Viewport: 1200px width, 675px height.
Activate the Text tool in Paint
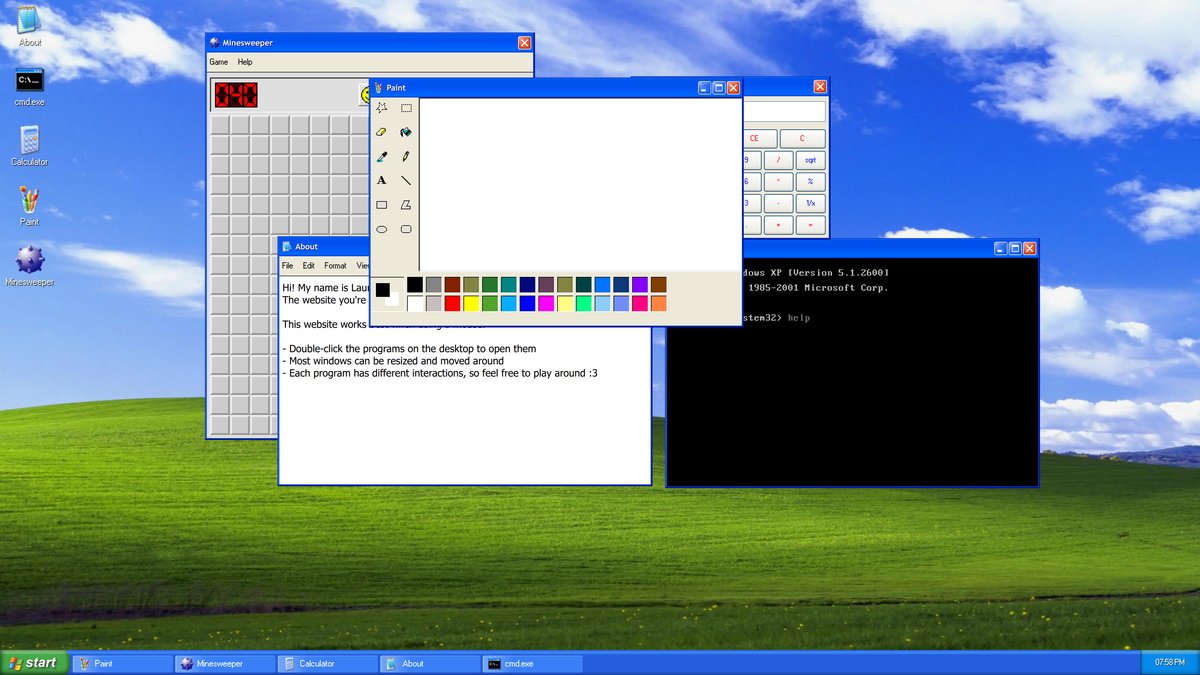click(381, 181)
